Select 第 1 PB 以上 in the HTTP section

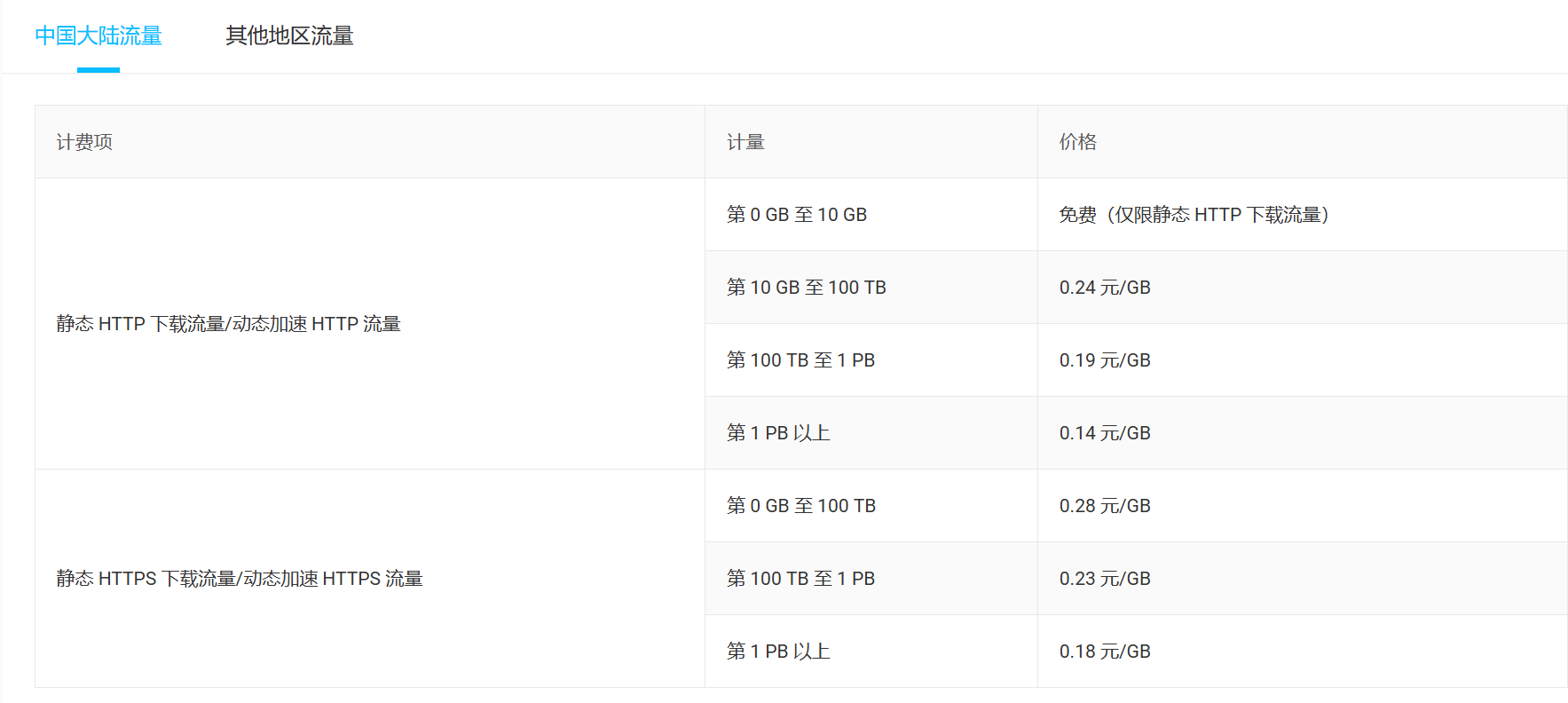(778, 433)
